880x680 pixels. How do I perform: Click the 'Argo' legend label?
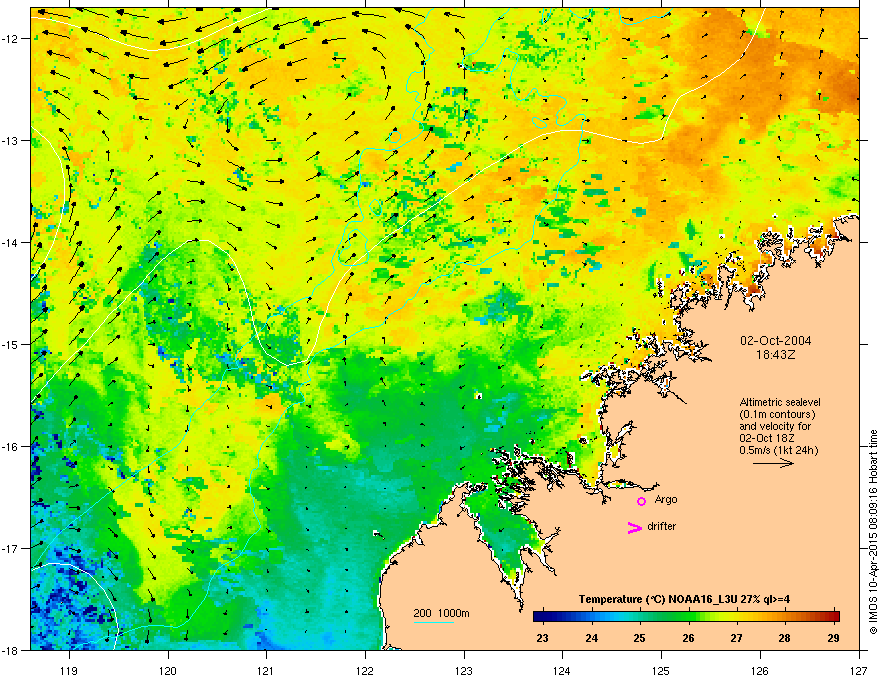point(666,500)
